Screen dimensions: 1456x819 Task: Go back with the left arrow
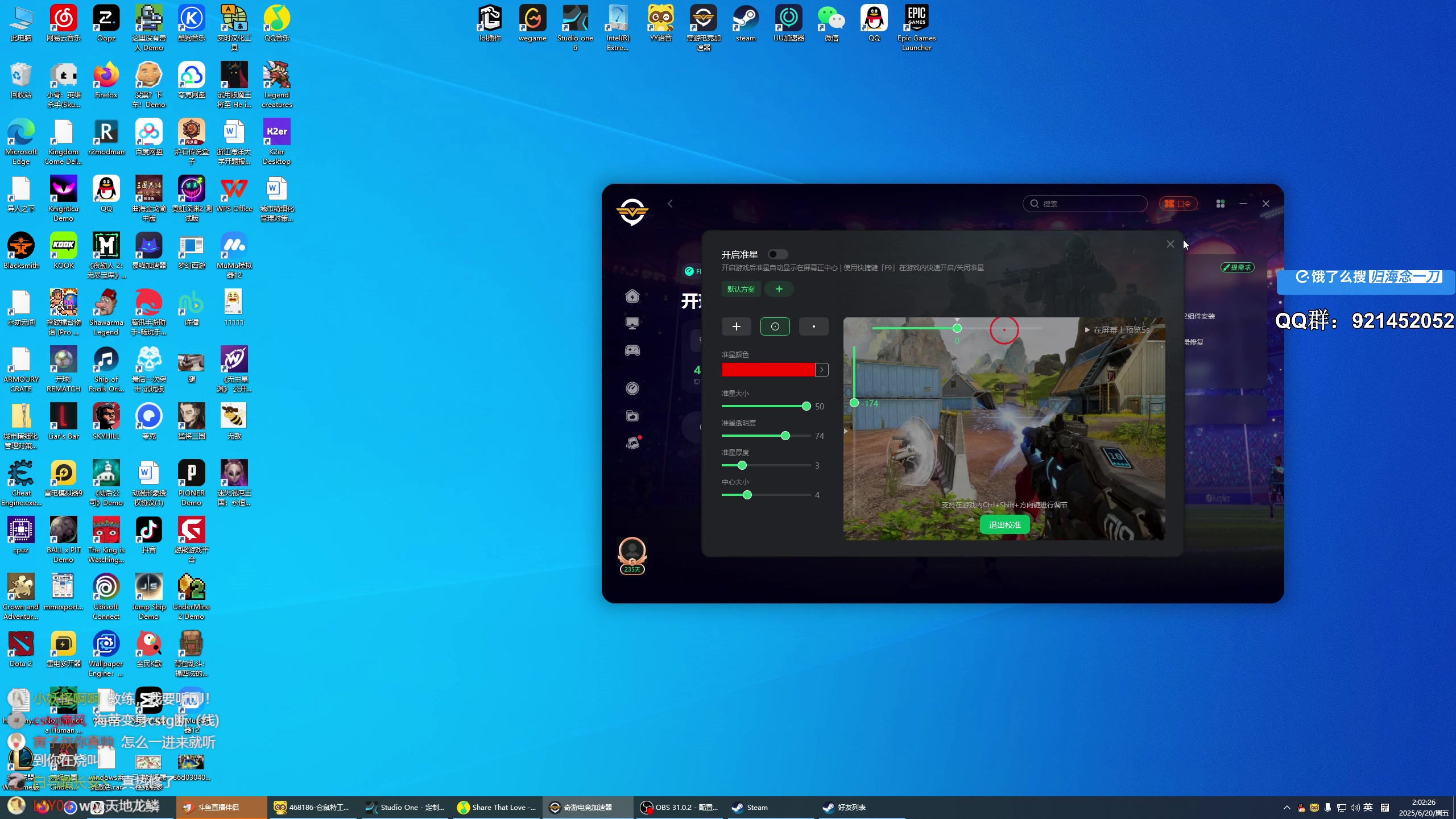(x=670, y=204)
